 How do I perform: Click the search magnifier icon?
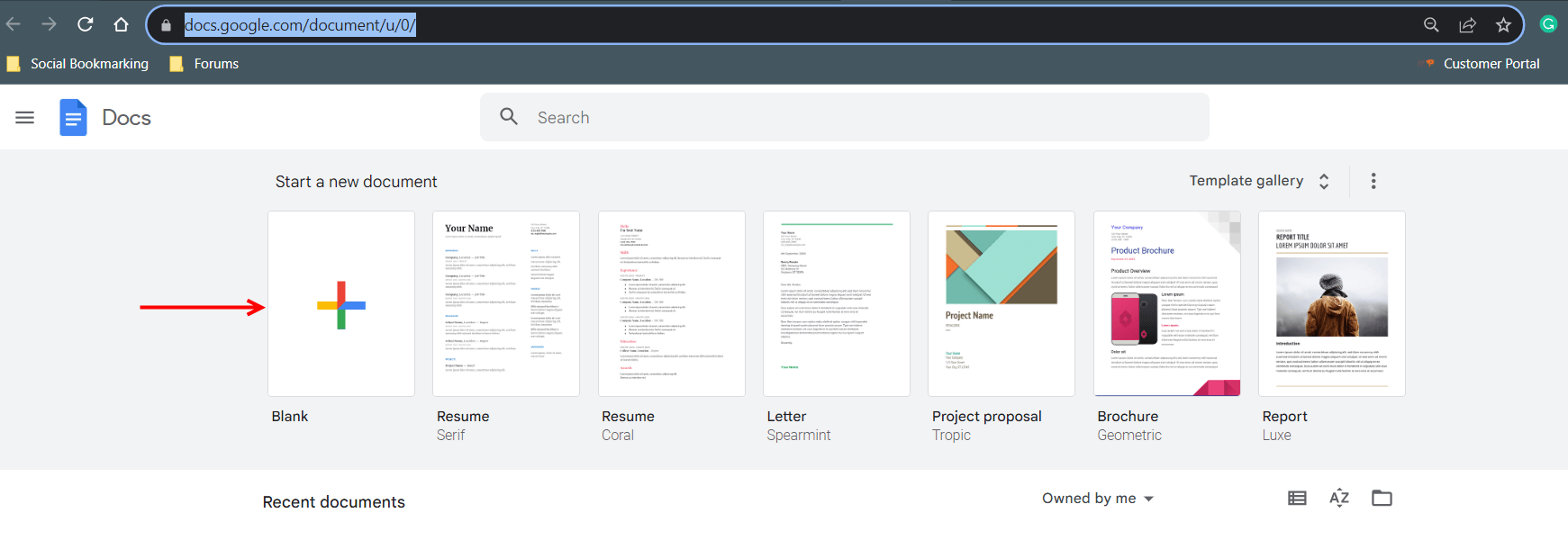509,116
